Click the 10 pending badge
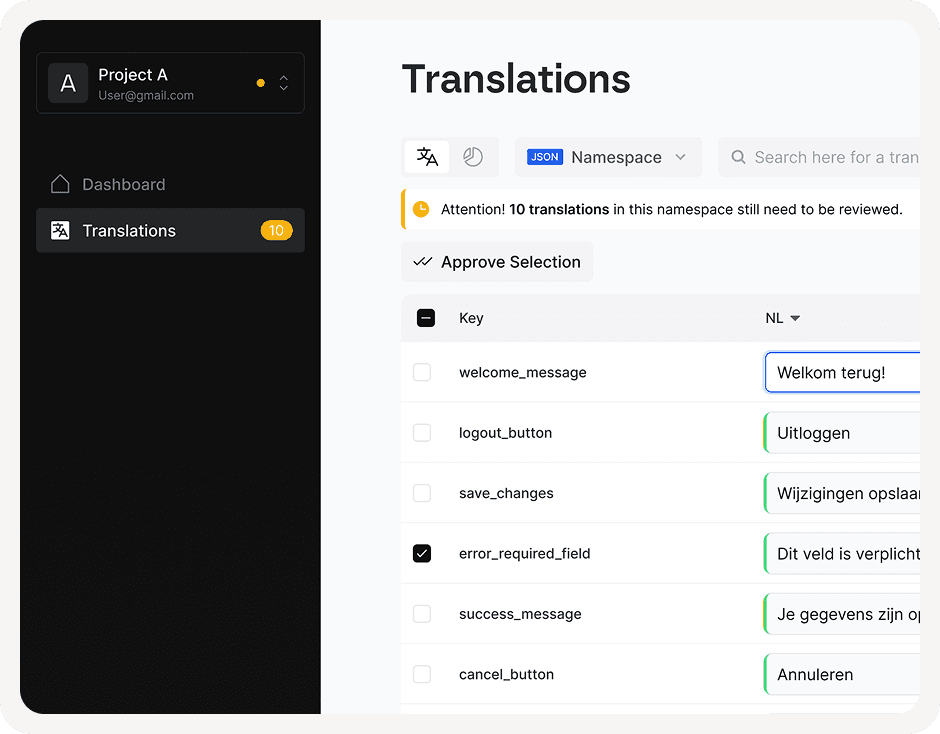 pyautogui.click(x=276, y=230)
